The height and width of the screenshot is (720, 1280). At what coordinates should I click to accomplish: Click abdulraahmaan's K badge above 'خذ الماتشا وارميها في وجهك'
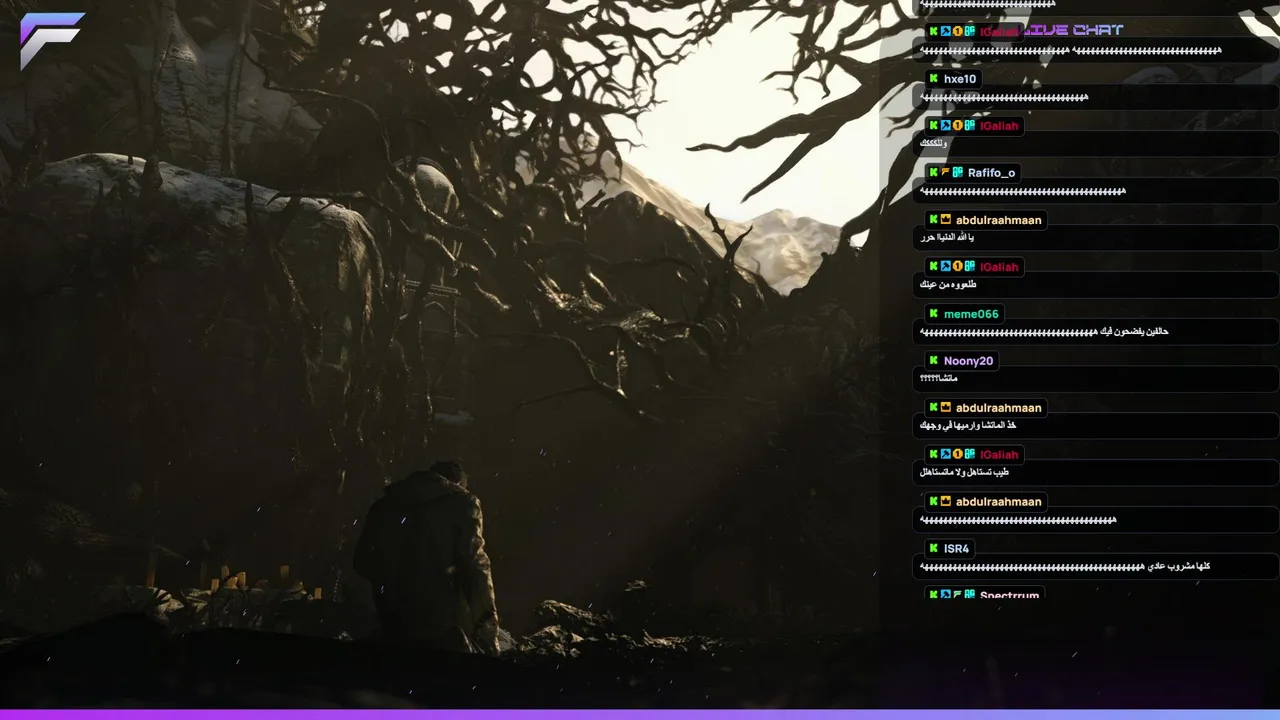pos(934,408)
